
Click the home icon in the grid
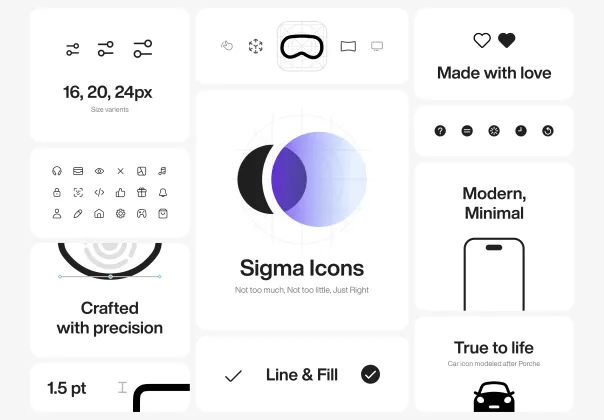tap(99, 213)
